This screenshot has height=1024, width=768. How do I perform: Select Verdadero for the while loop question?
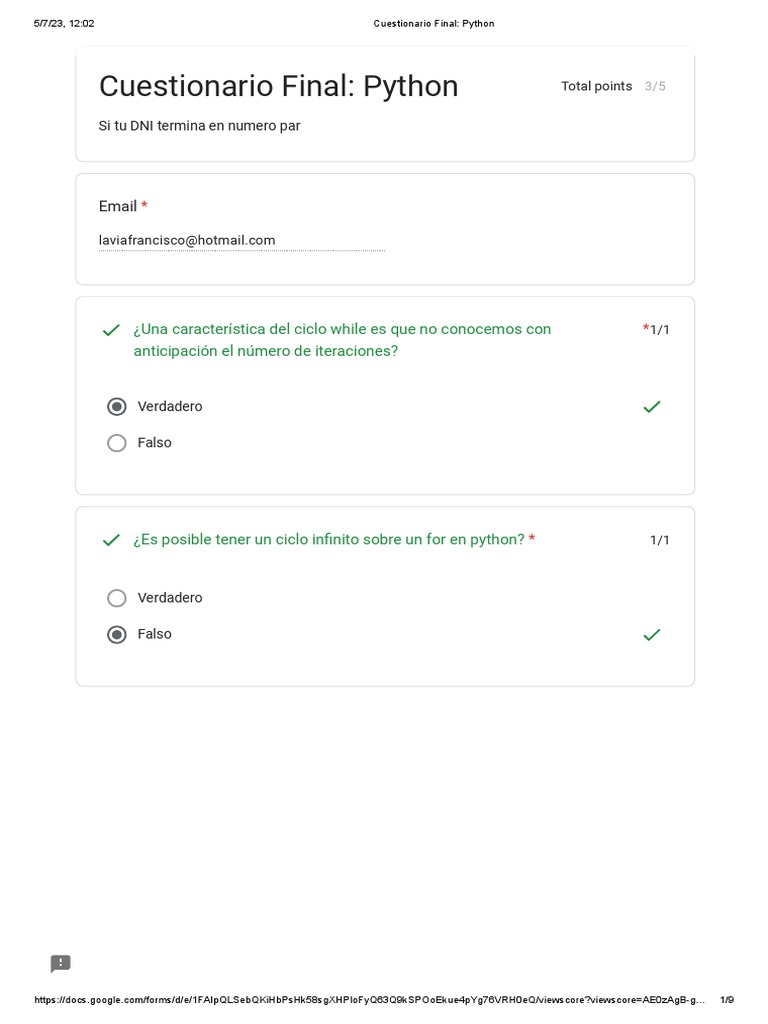pyautogui.click(x=117, y=407)
